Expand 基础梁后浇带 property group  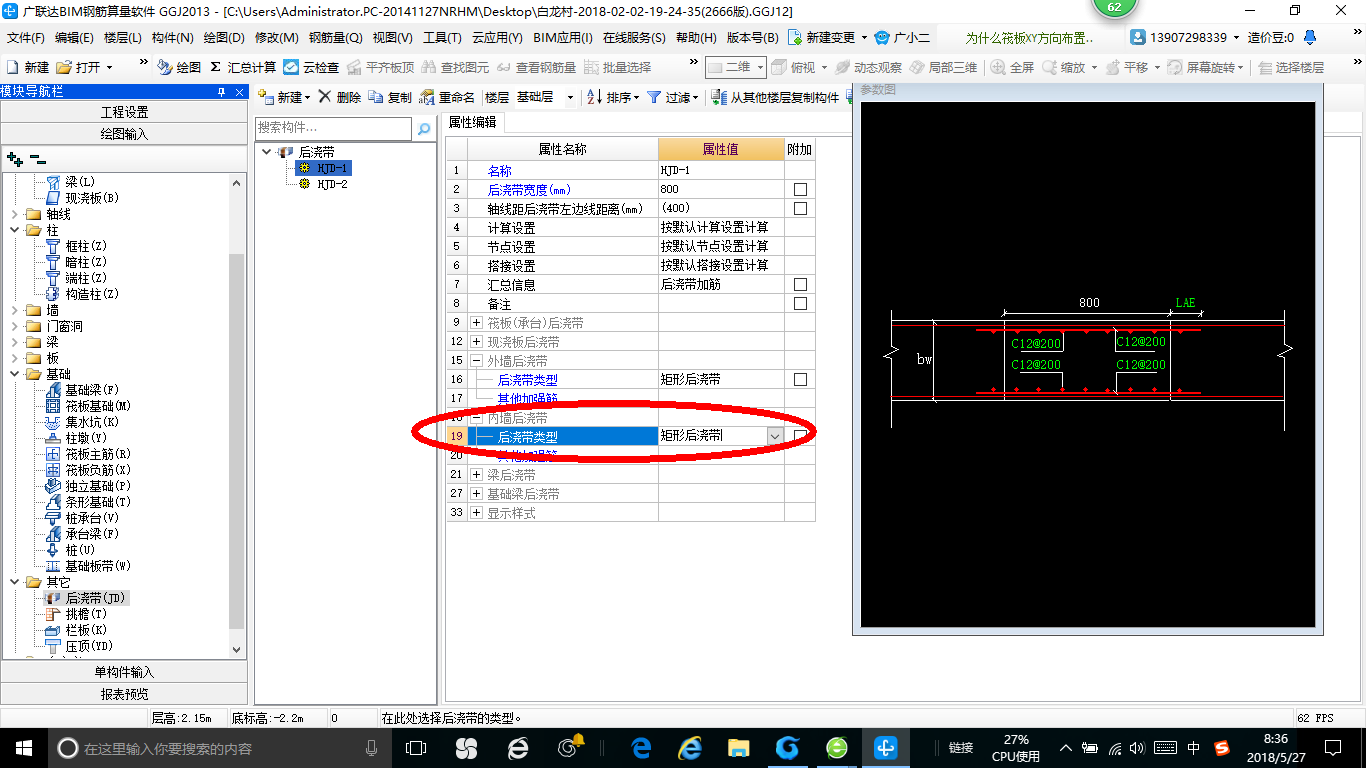pyautogui.click(x=476, y=494)
